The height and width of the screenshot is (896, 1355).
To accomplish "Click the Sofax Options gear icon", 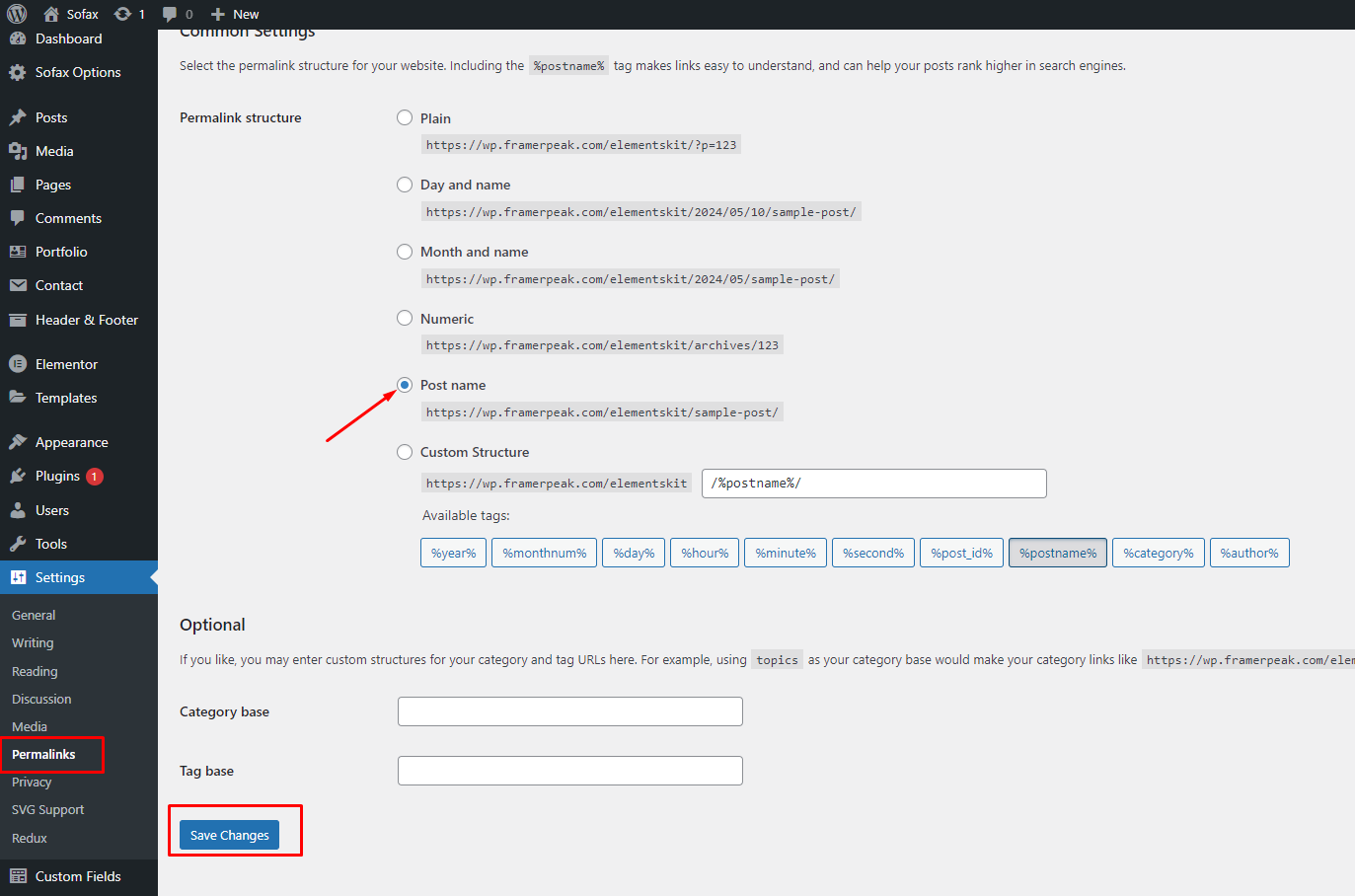I will pos(18,72).
